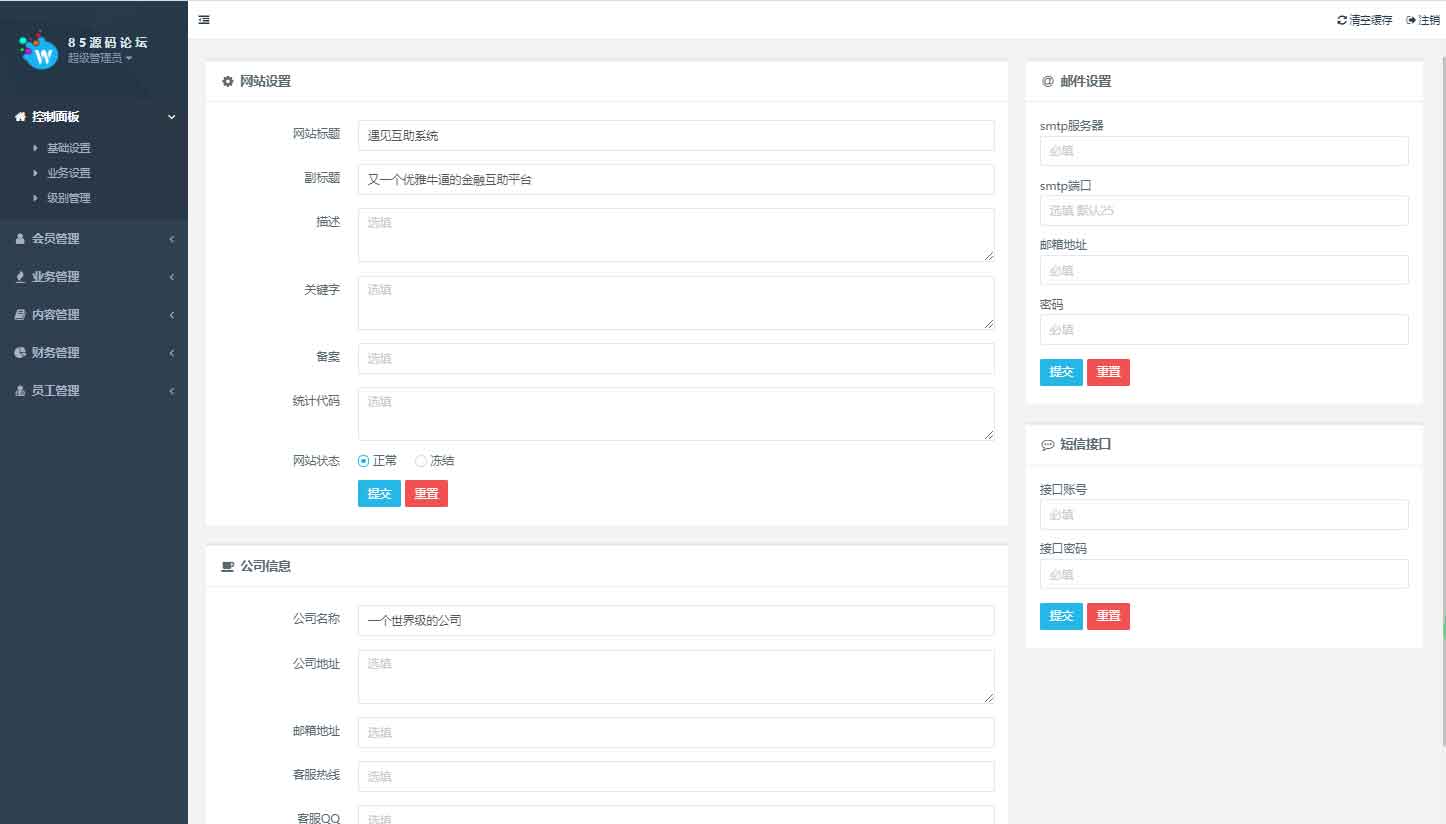The width and height of the screenshot is (1446, 824).
Task: Click the smtp服务器 input field
Action: coord(1224,151)
